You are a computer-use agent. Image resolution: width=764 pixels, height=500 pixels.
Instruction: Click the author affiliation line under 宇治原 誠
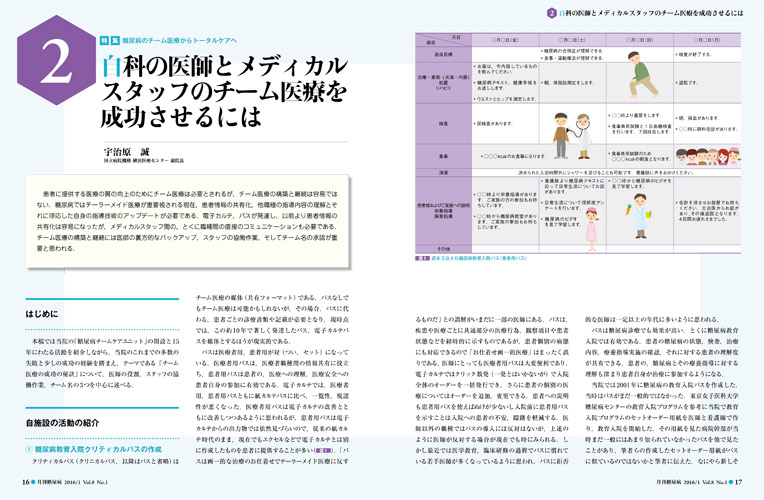click(x=143, y=161)
